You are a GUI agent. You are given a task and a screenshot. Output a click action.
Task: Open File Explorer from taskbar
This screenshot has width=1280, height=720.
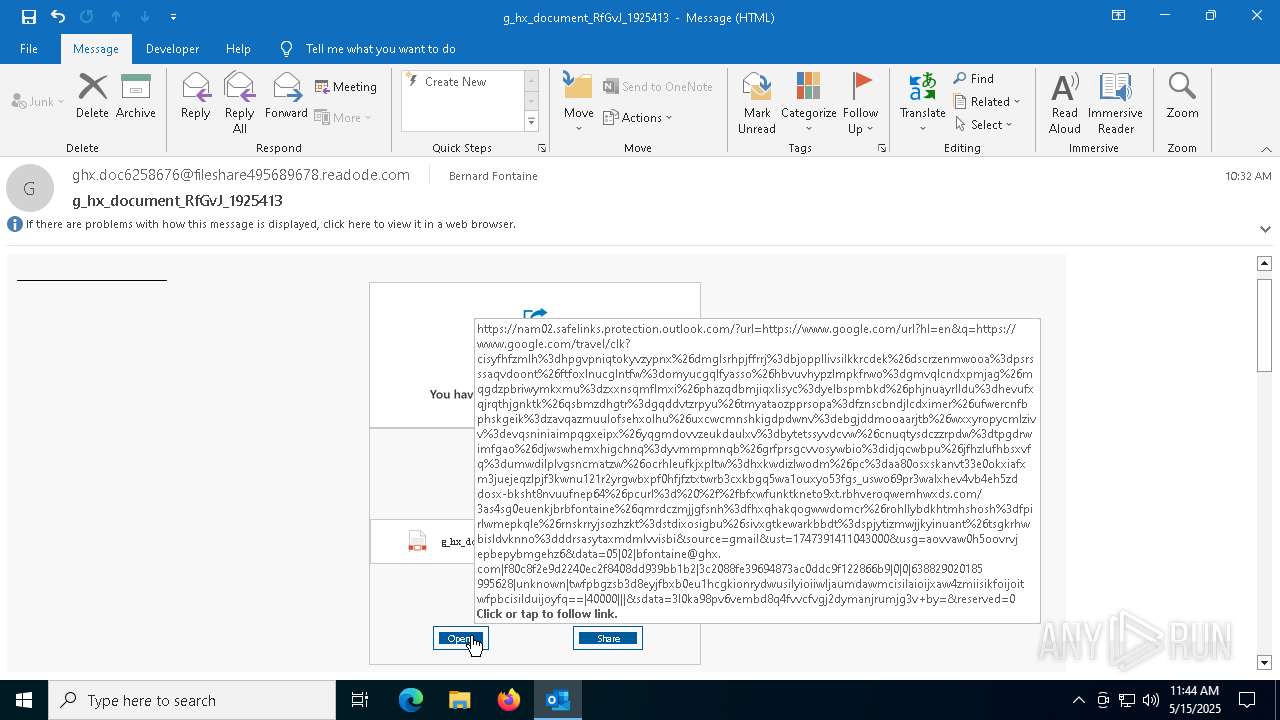(x=459, y=700)
